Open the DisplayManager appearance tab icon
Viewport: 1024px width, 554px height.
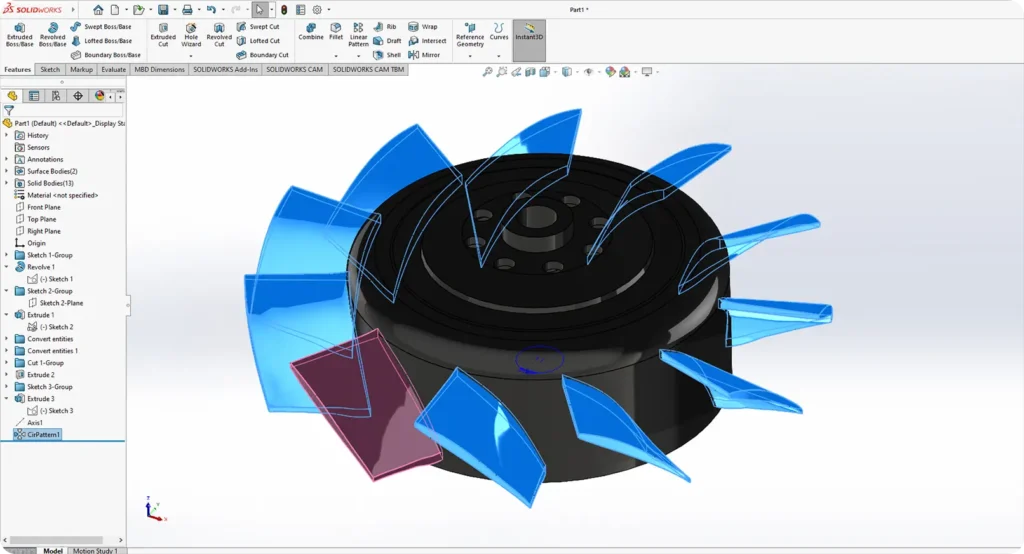pos(99,96)
